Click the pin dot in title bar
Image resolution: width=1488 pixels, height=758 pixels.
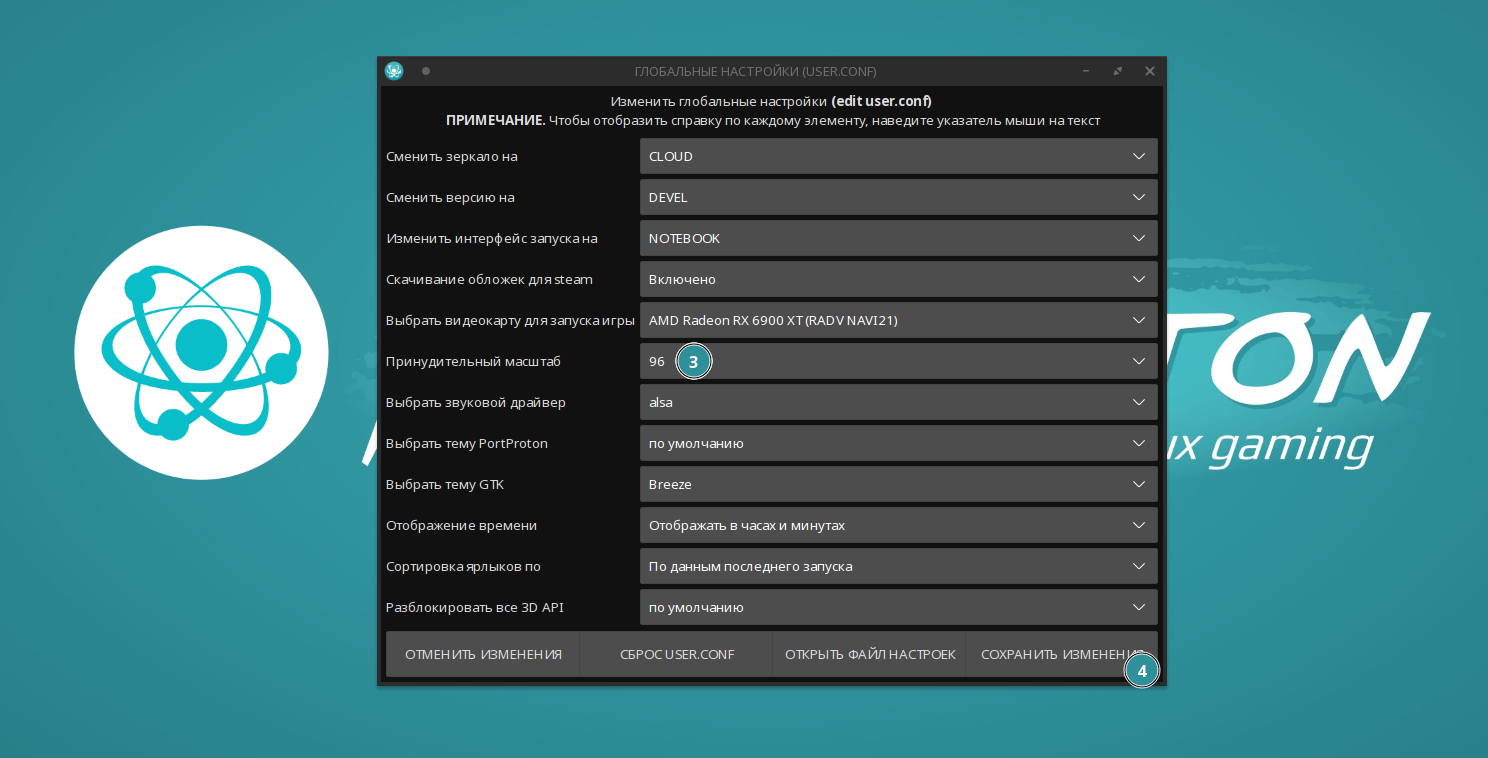(x=426, y=71)
